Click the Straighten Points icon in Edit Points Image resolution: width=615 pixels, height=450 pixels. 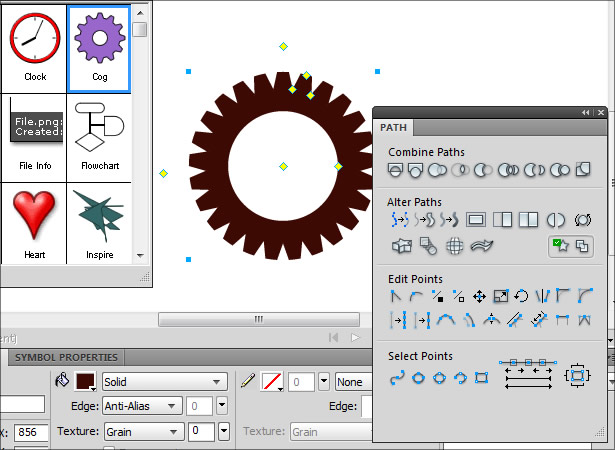(x=395, y=296)
